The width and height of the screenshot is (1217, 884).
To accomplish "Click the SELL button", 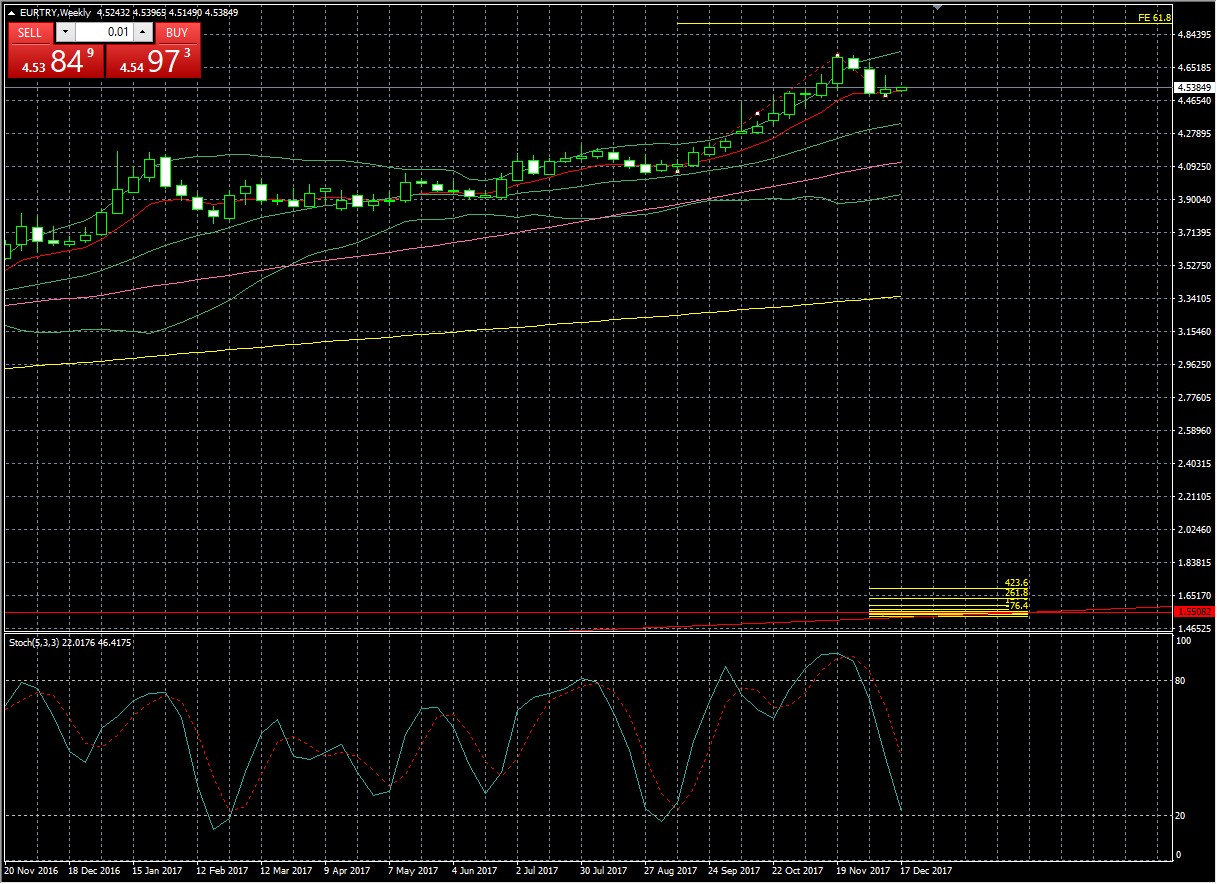I will click(30, 32).
